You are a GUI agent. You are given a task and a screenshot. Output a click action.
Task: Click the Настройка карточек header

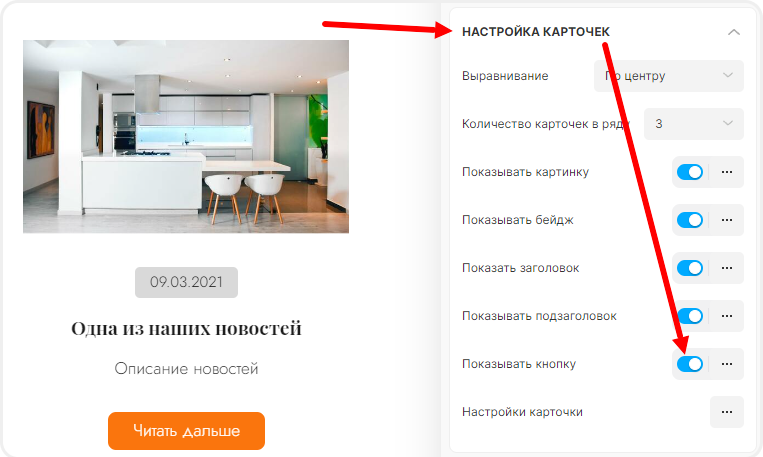tap(536, 32)
